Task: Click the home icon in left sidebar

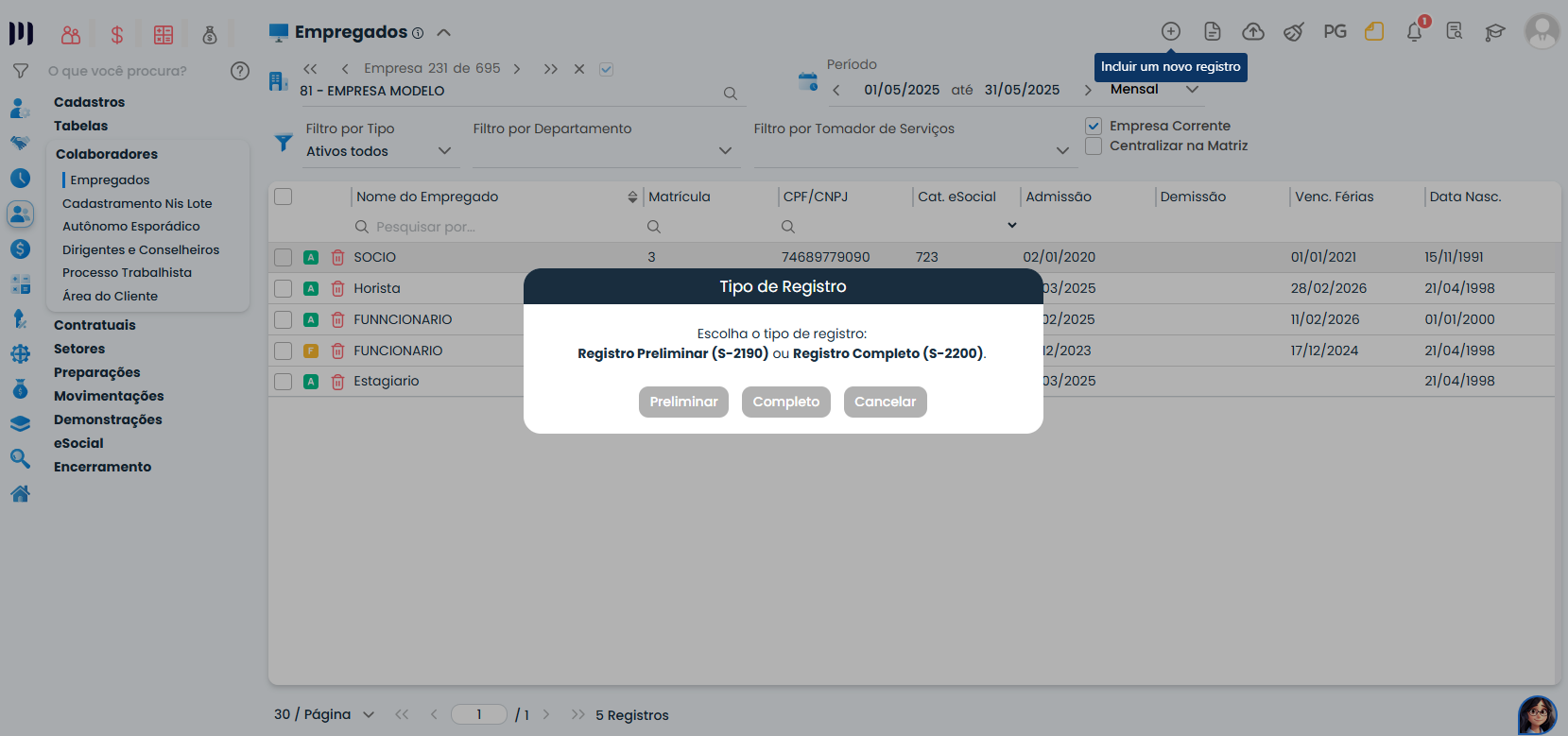Action: (20, 493)
